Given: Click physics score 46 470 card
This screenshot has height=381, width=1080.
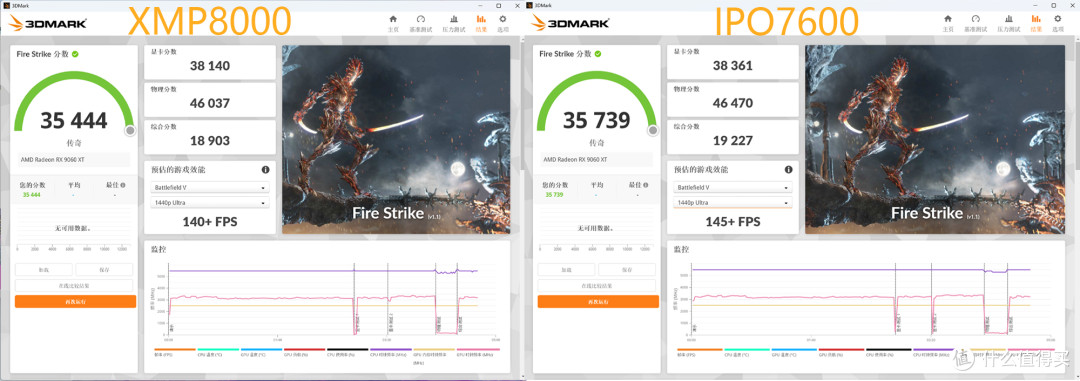Looking at the screenshot, I should point(733,99).
